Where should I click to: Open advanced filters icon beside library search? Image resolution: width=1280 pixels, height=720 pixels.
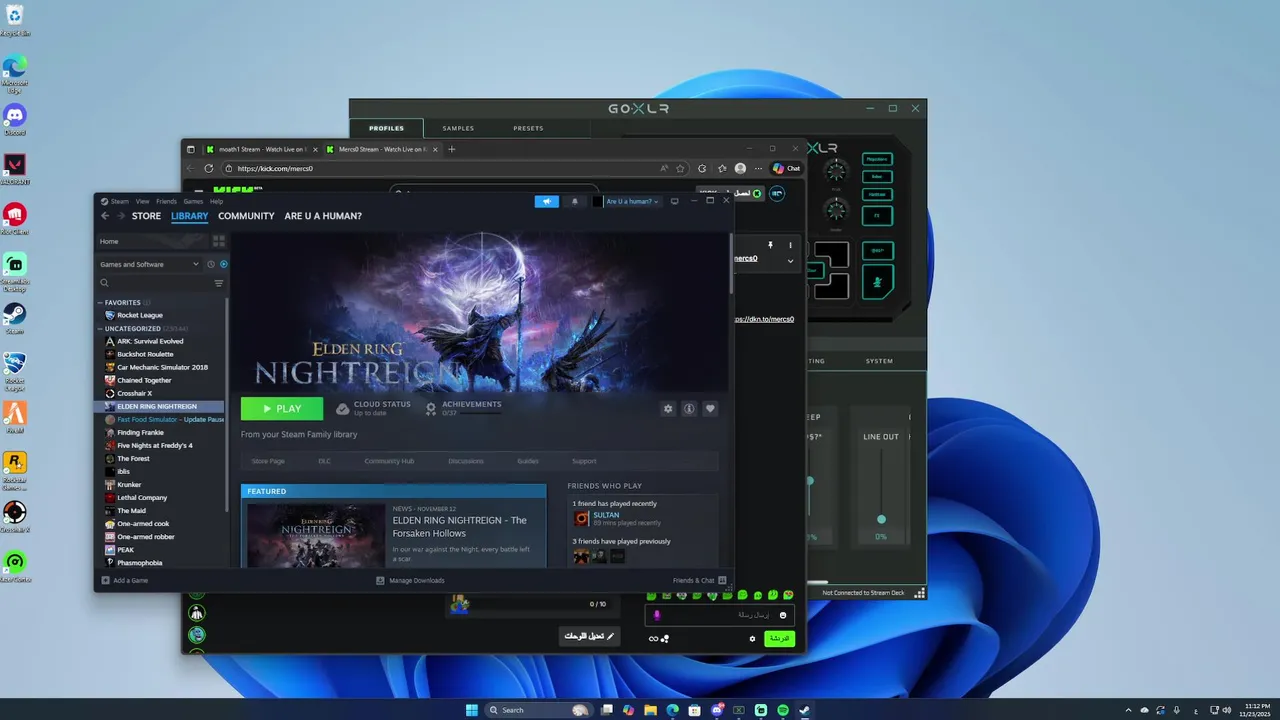tap(219, 283)
